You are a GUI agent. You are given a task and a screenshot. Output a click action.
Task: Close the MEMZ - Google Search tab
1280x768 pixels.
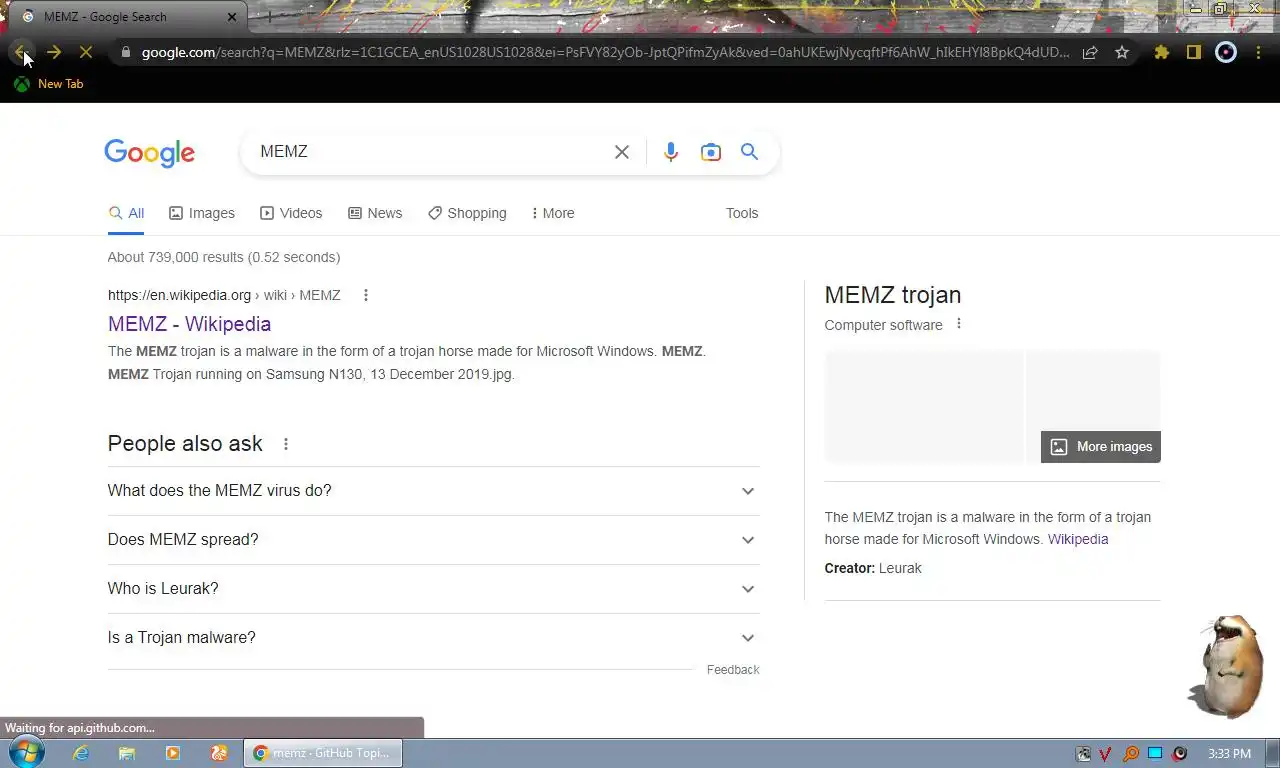coord(232,17)
